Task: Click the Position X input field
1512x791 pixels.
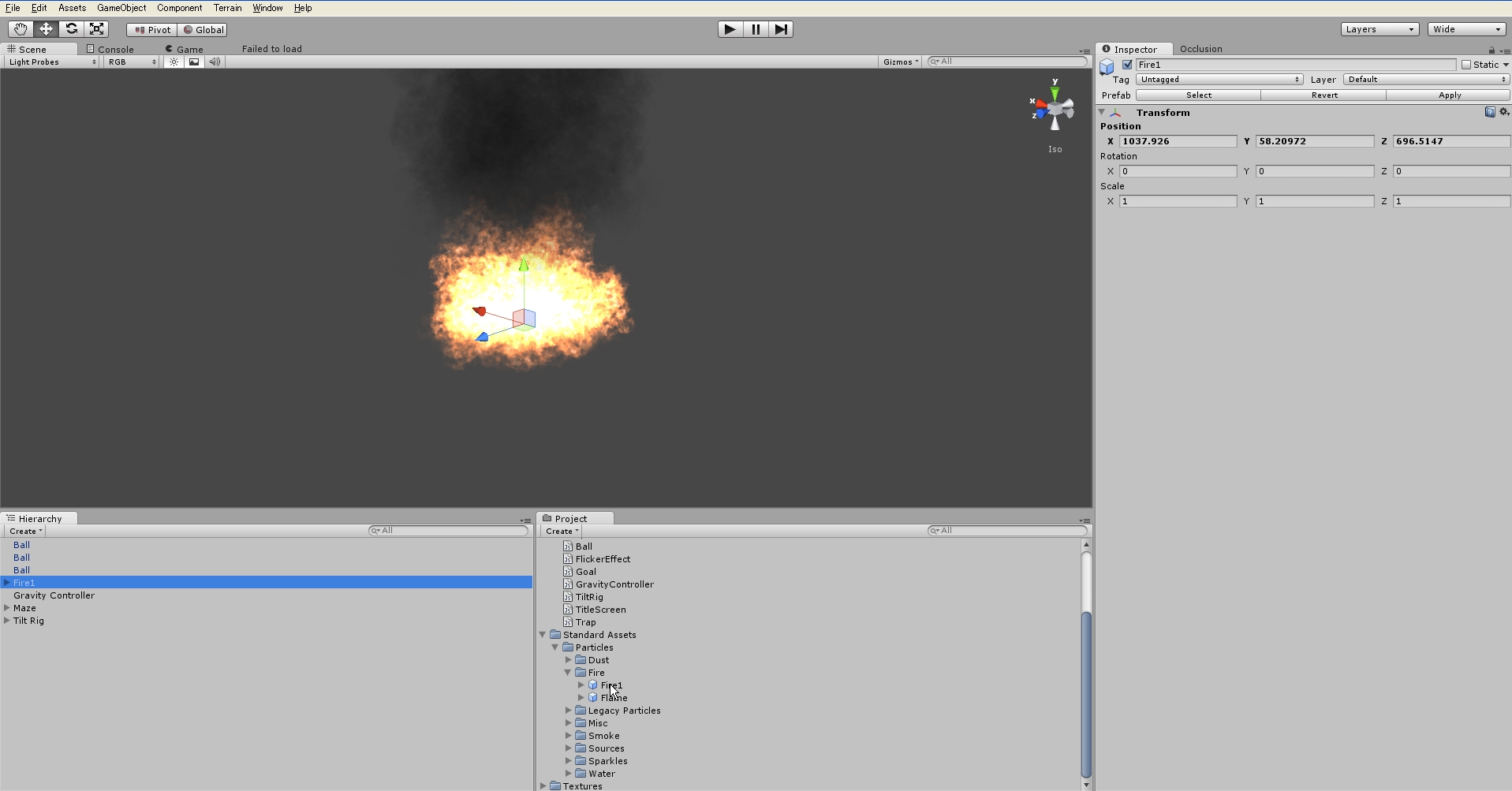Action: [x=1178, y=141]
